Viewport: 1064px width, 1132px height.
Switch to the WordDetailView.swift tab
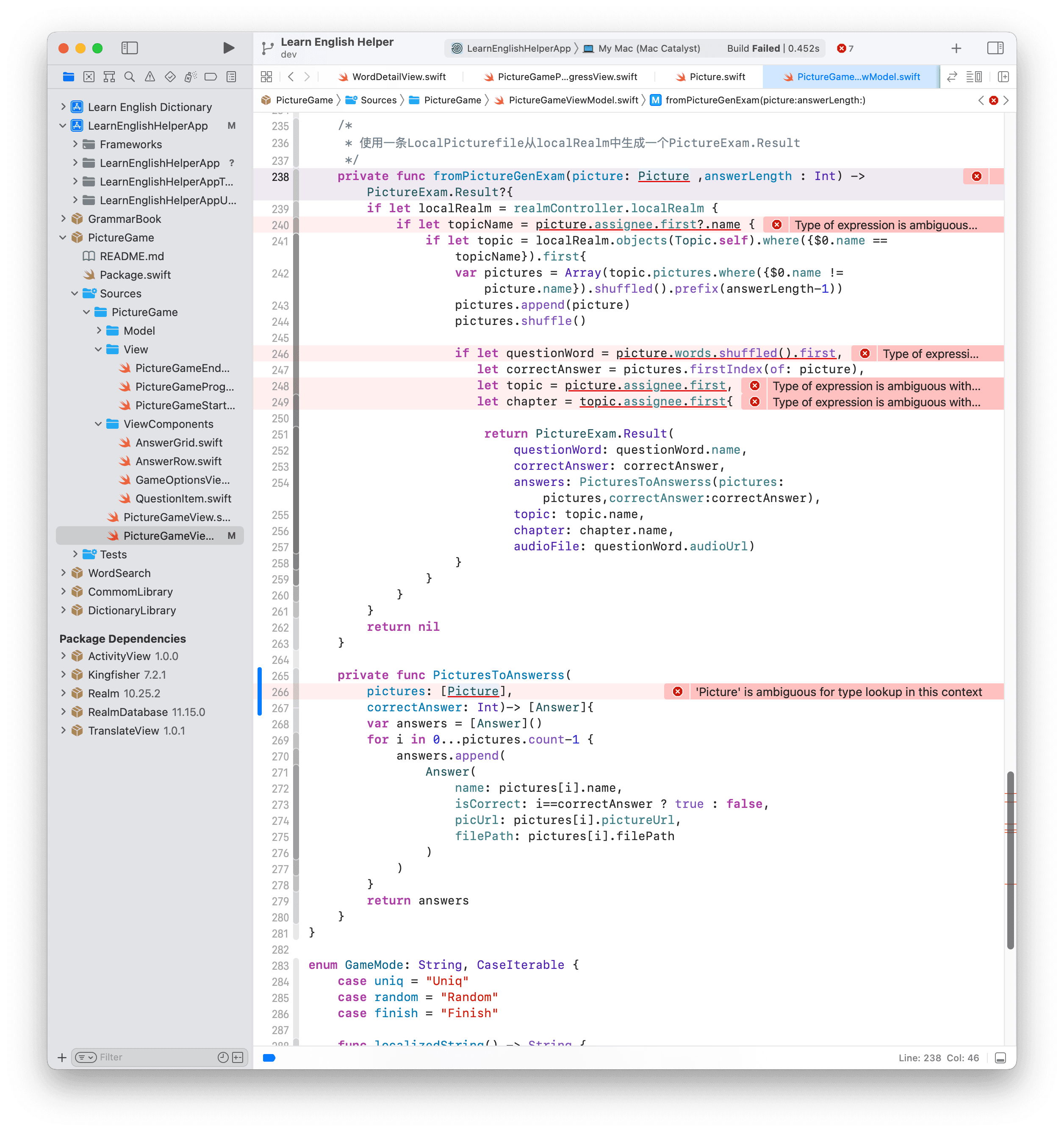pos(399,77)
